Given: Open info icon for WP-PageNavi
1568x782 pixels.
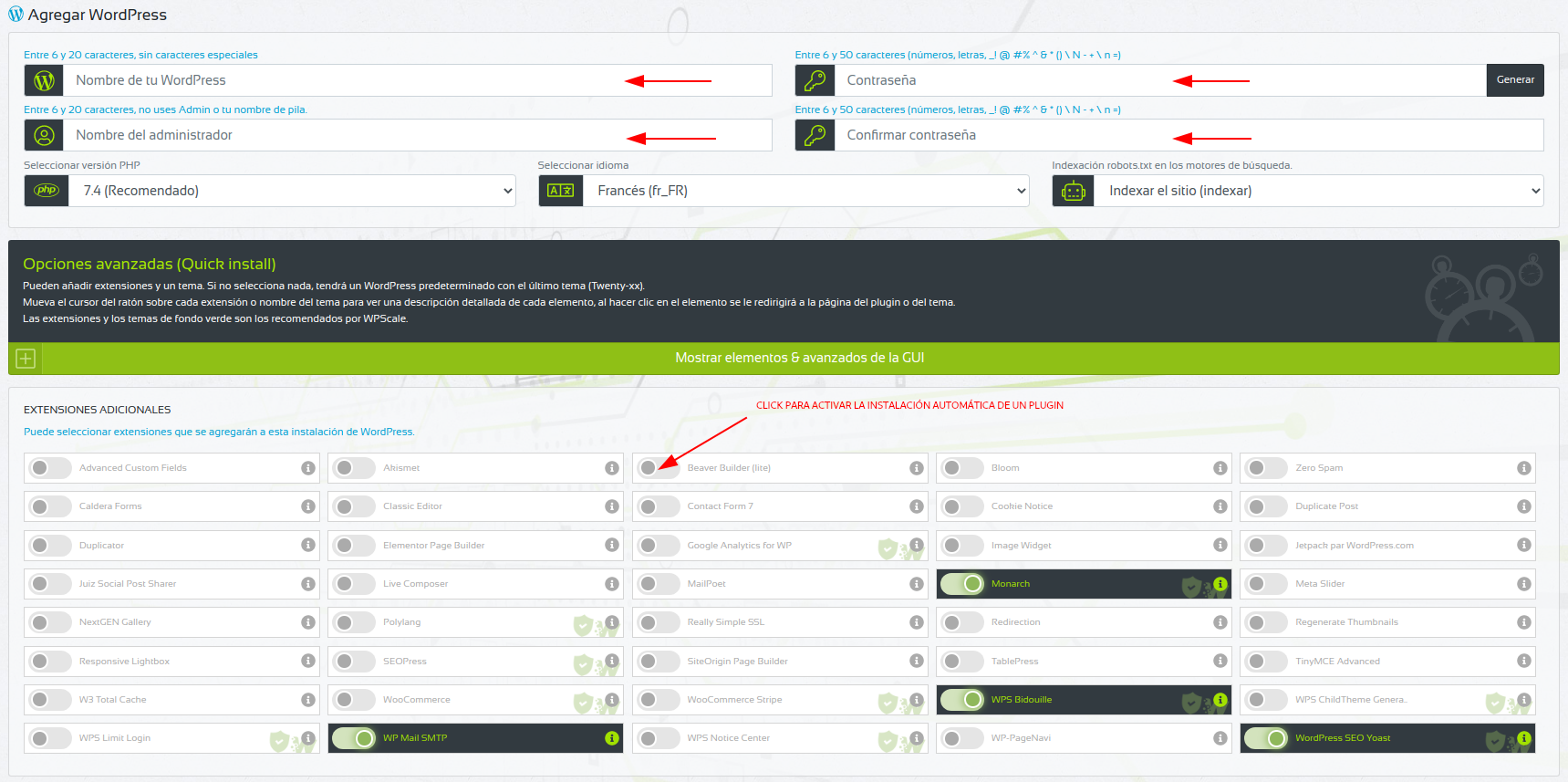Looking at the screenshot, I should [1220, 738].
